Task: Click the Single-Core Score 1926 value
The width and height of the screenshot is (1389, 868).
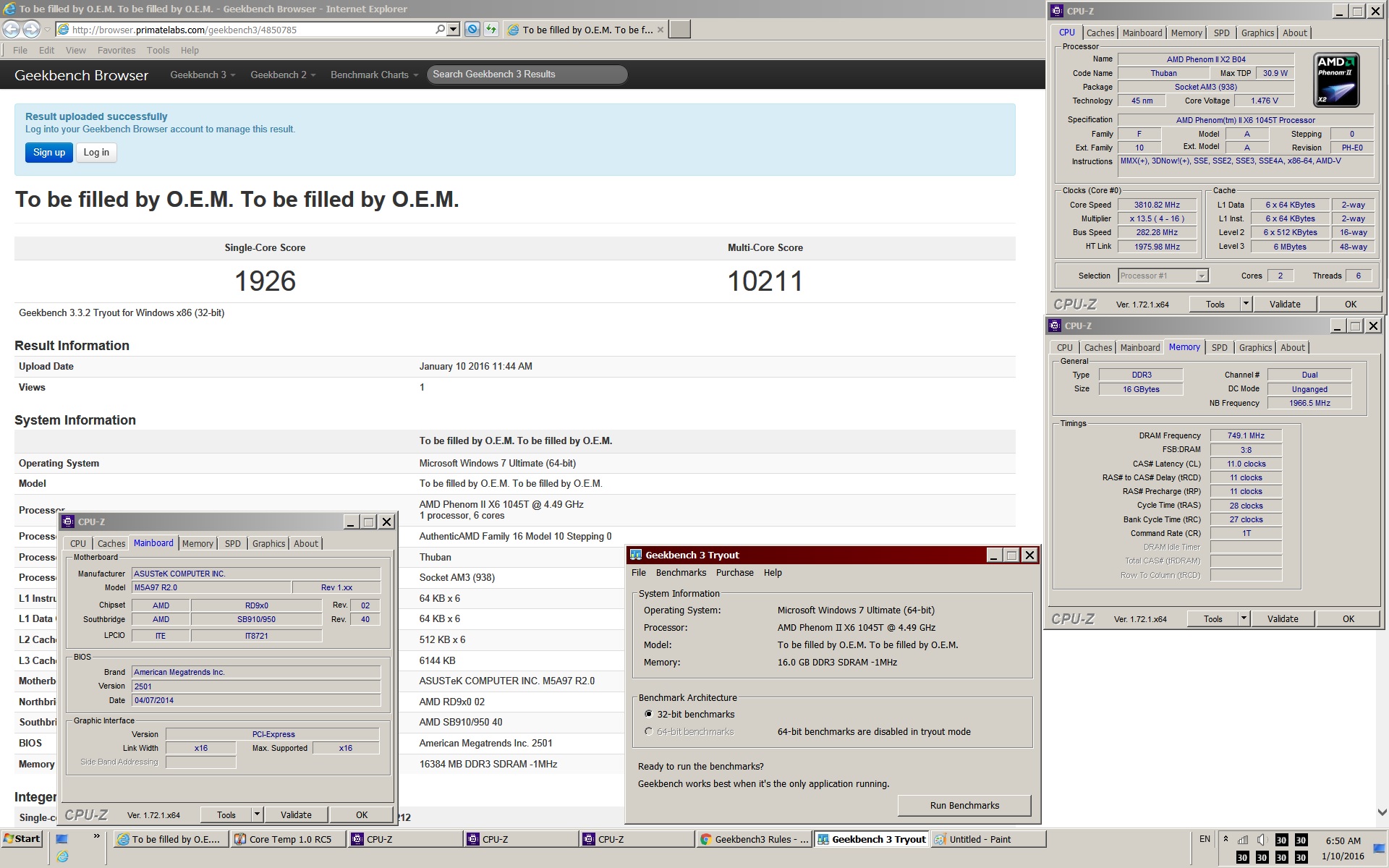Action: click(266, 281)
